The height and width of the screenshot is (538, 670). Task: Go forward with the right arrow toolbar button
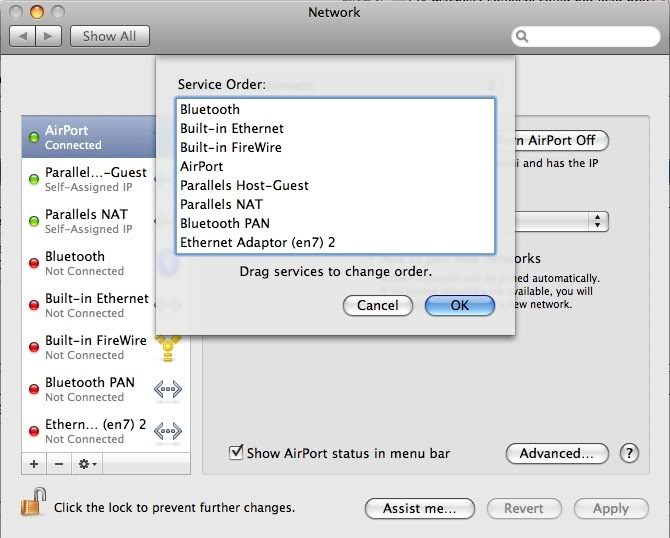pos(48,36)
